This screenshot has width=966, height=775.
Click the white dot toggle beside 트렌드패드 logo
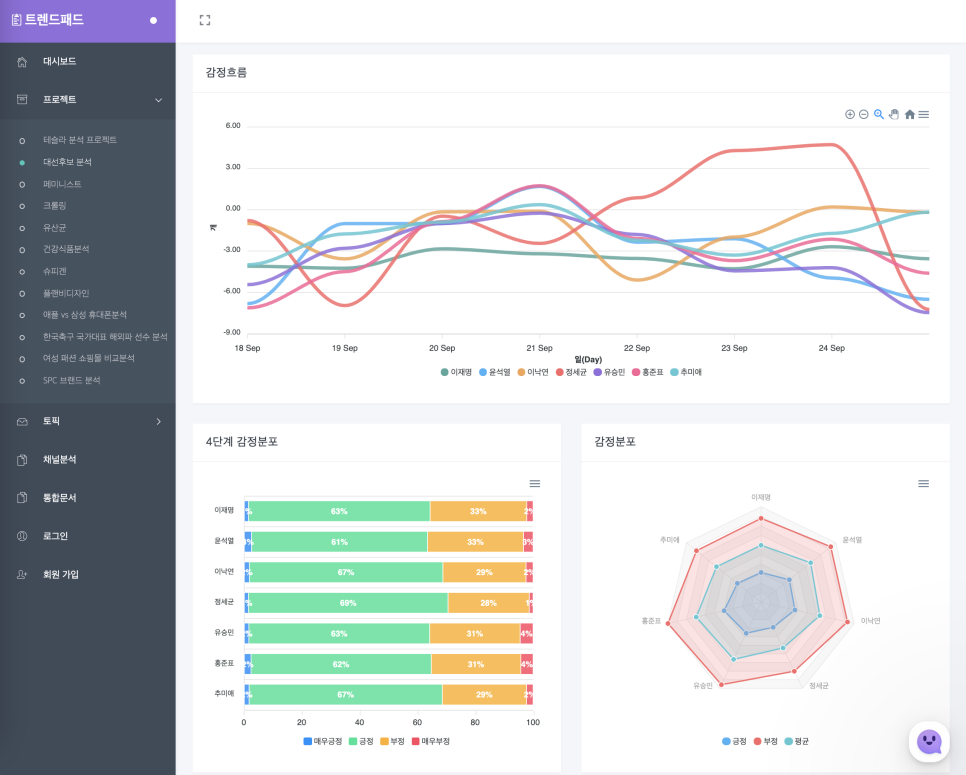coord(153,20)
